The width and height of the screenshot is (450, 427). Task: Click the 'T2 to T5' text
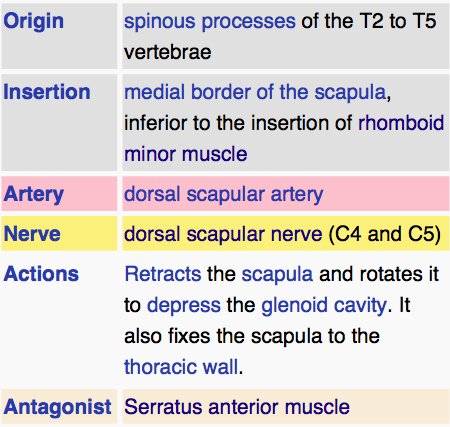point(398,21)
